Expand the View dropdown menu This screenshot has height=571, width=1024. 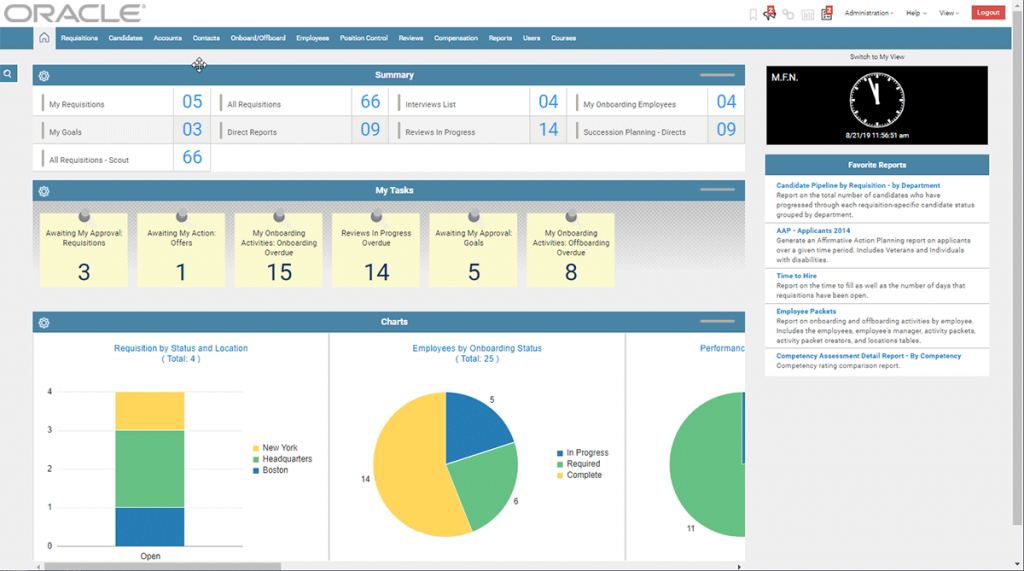(x=948, y=13)
